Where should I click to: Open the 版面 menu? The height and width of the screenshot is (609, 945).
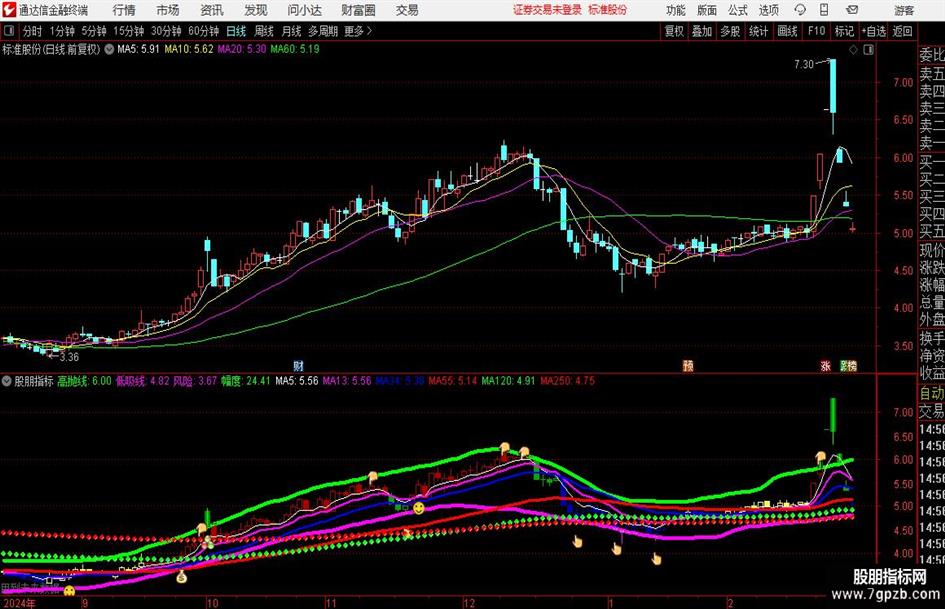[707, 10]
